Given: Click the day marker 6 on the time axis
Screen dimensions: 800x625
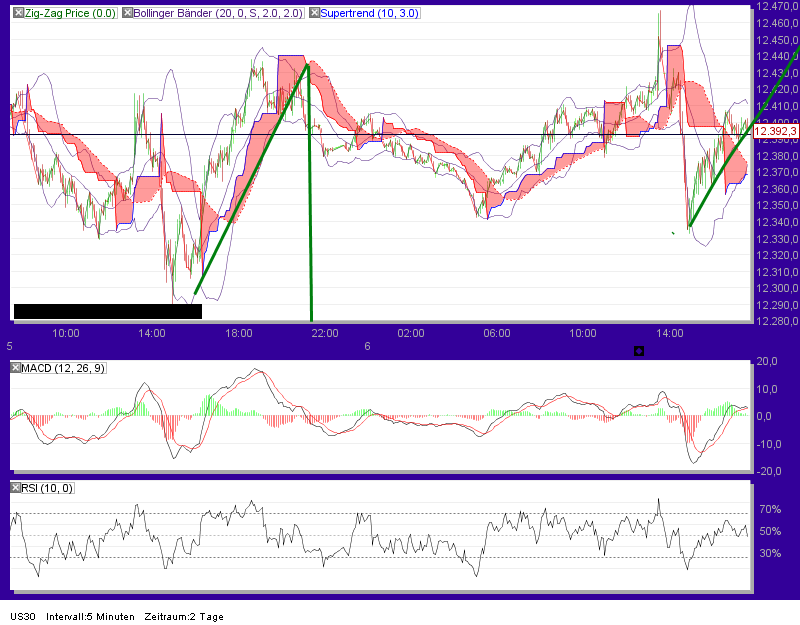Looking at the screenshot, I should (x=367, y=347).
